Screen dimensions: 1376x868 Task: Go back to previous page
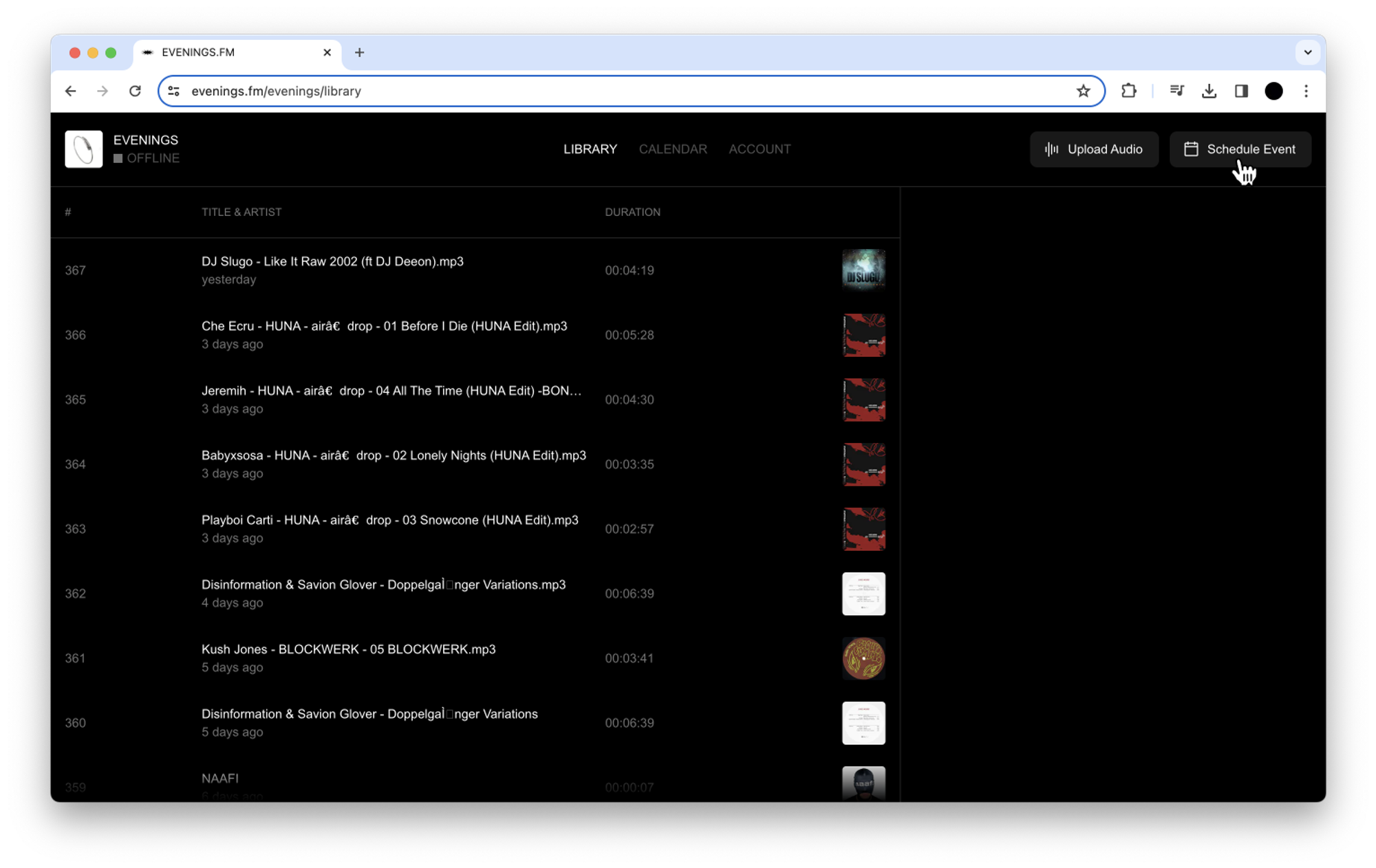(x=70, y=91)
